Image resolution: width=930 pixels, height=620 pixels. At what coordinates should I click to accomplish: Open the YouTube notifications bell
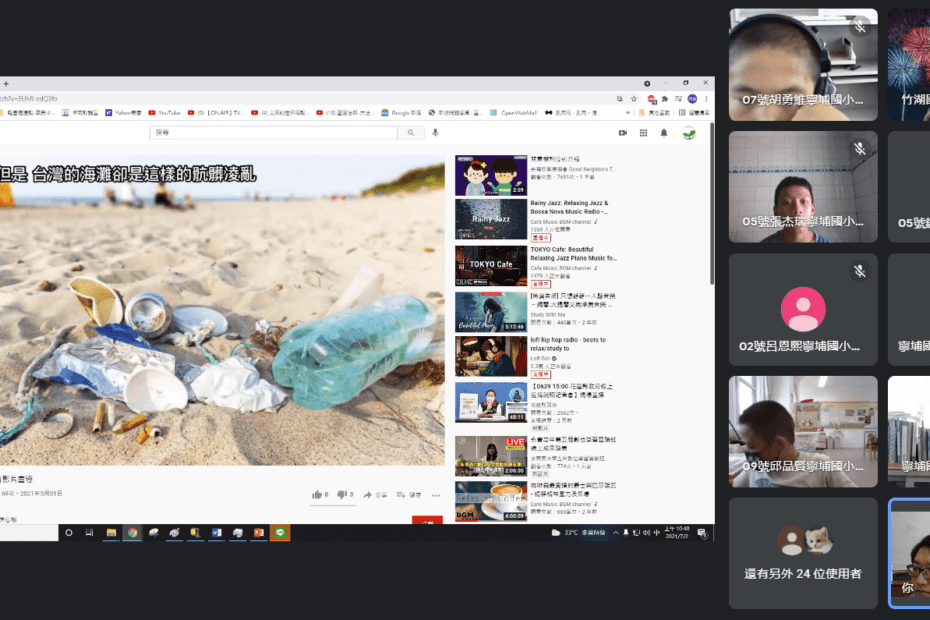click(664, 133)
